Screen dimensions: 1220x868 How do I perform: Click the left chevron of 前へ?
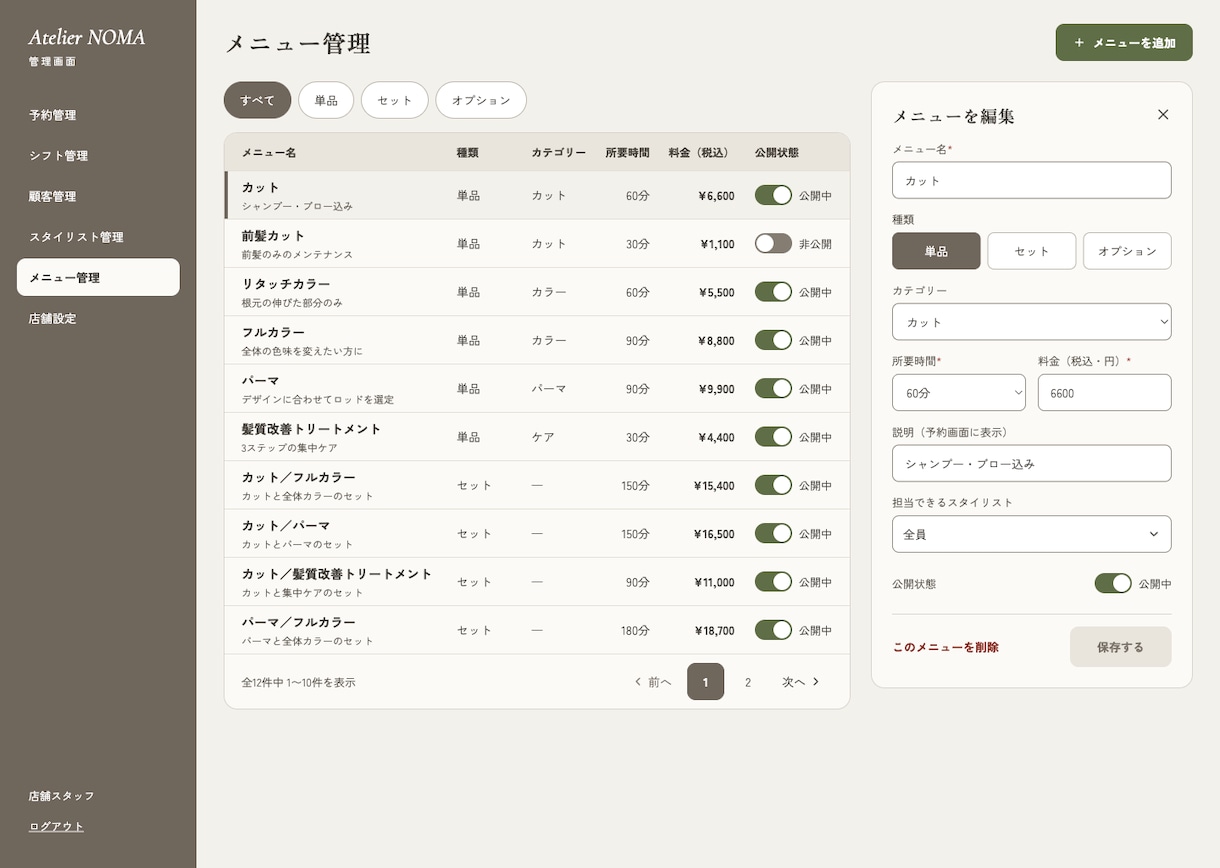tap(638, 682)
